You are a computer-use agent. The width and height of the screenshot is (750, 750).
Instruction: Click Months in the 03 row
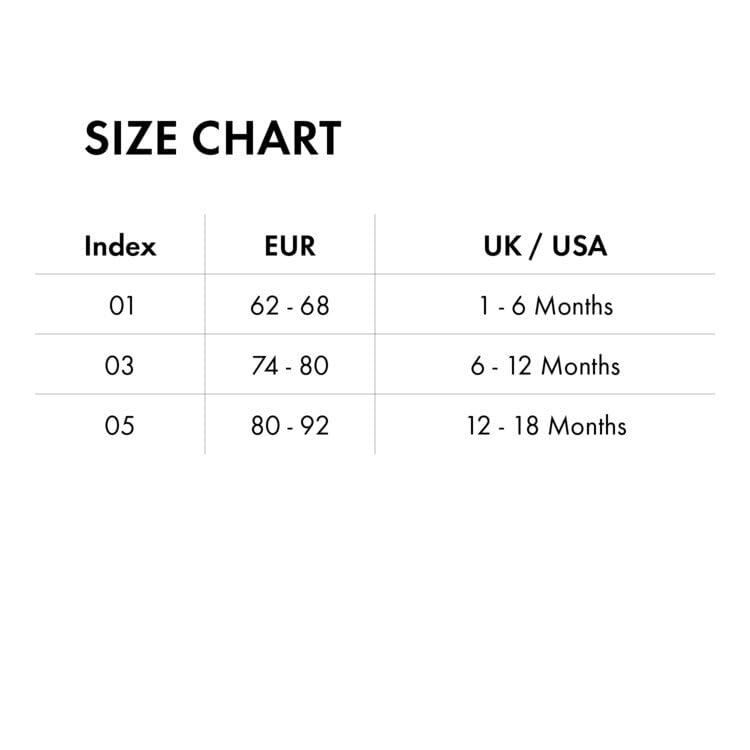click(x=580, y=366)
